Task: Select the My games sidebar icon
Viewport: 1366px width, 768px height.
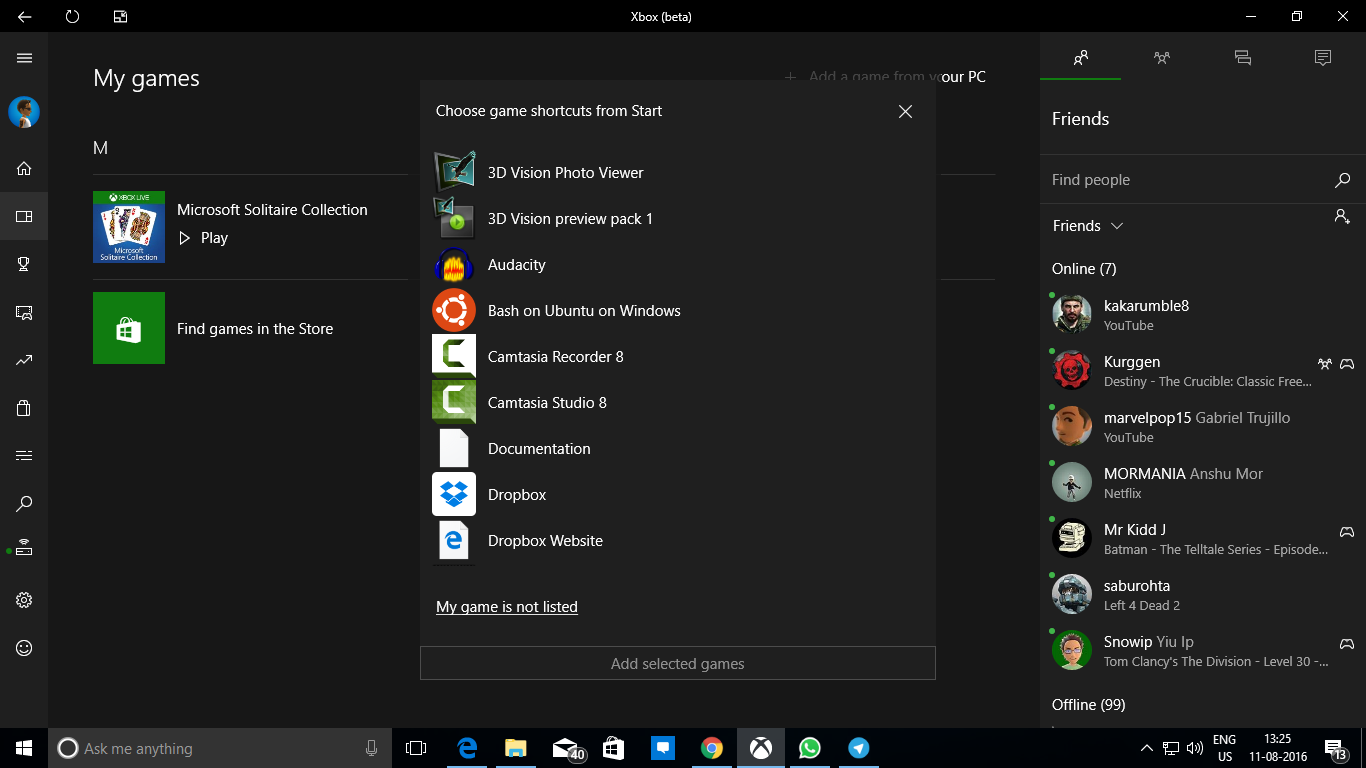Action: [24, 216]
